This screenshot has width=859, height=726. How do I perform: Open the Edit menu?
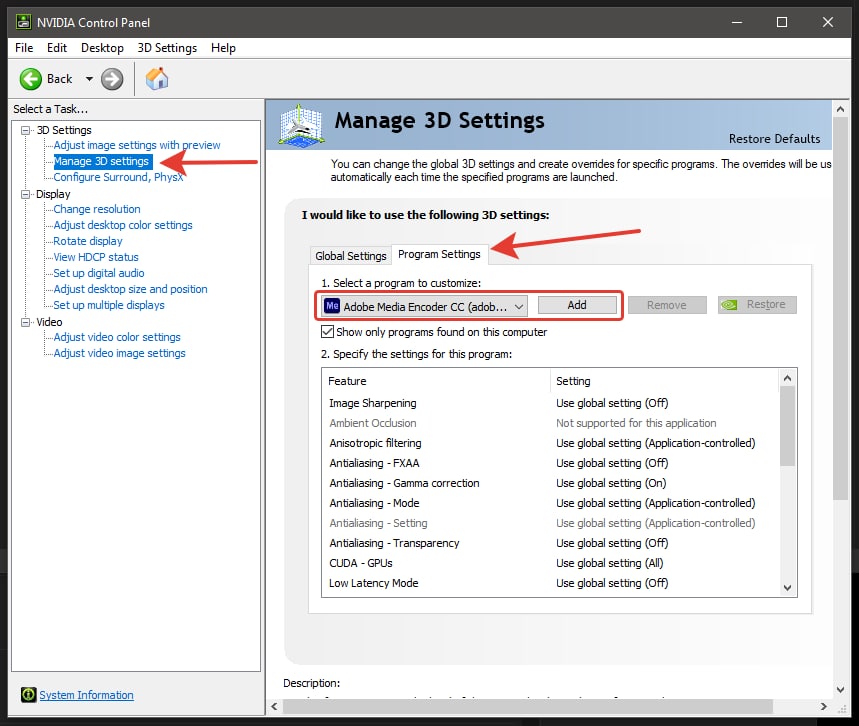click(56, 48)
